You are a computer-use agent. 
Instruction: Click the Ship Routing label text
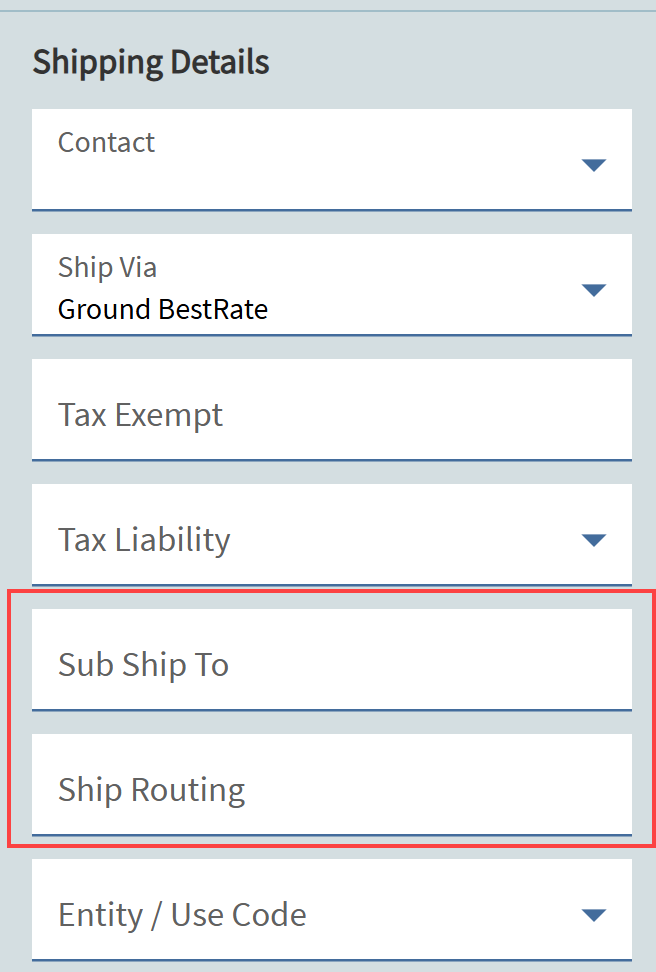[151, 789]
